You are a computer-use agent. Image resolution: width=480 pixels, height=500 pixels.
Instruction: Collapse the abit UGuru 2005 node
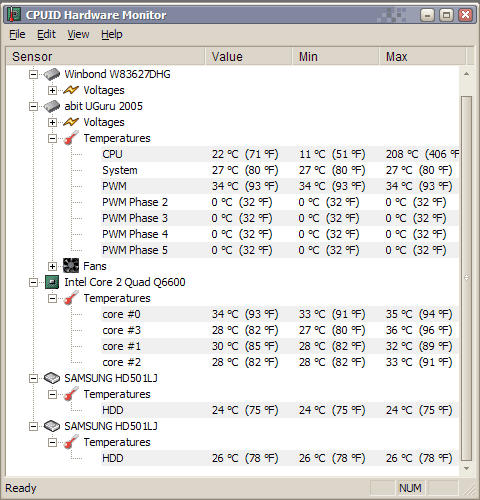click(x=33, y=106)
